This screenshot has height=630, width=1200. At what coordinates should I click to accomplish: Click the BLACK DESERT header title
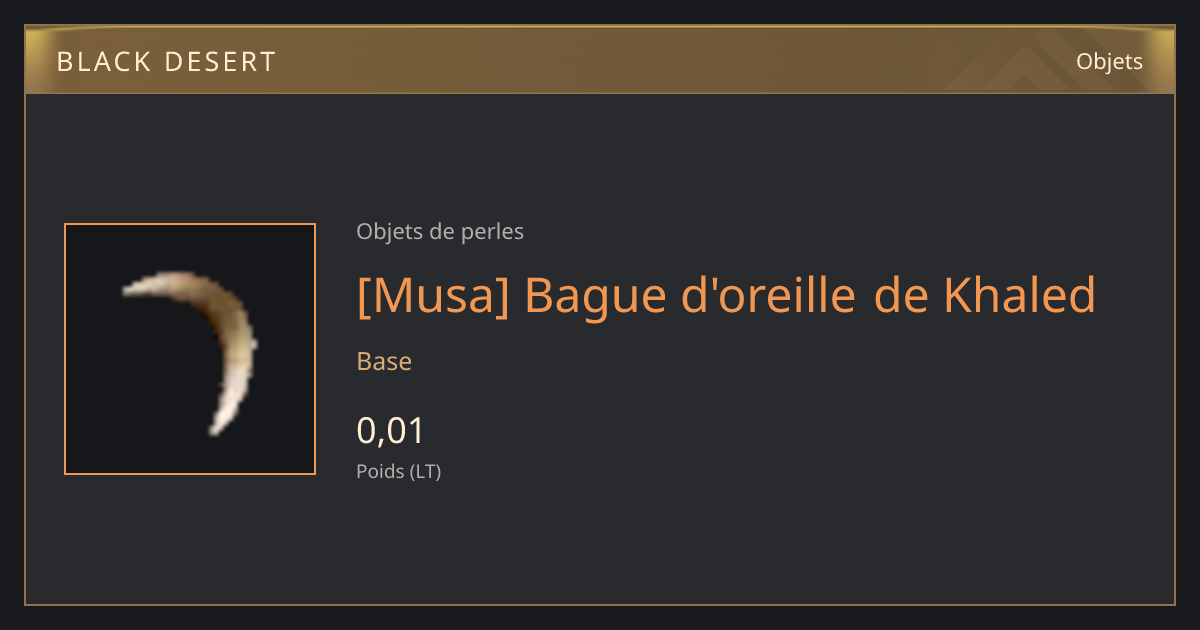pyautogui.click(x=166, y=62)
